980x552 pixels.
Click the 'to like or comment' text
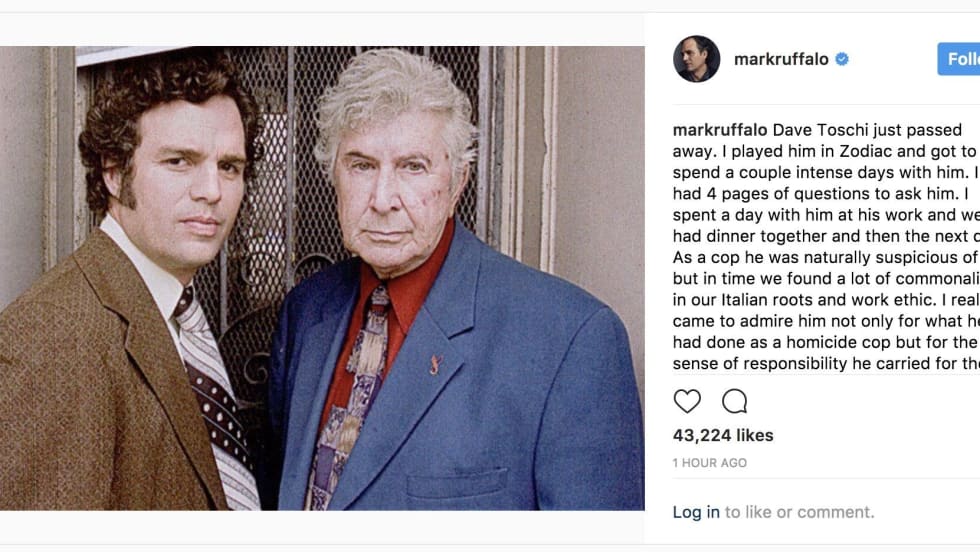coord(799,512)
